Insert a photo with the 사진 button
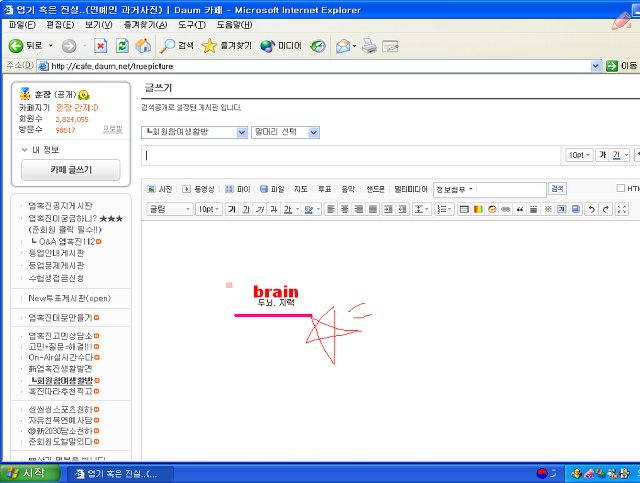The height and width of the screenshot is (483, 640). click(x=160, y=189)
